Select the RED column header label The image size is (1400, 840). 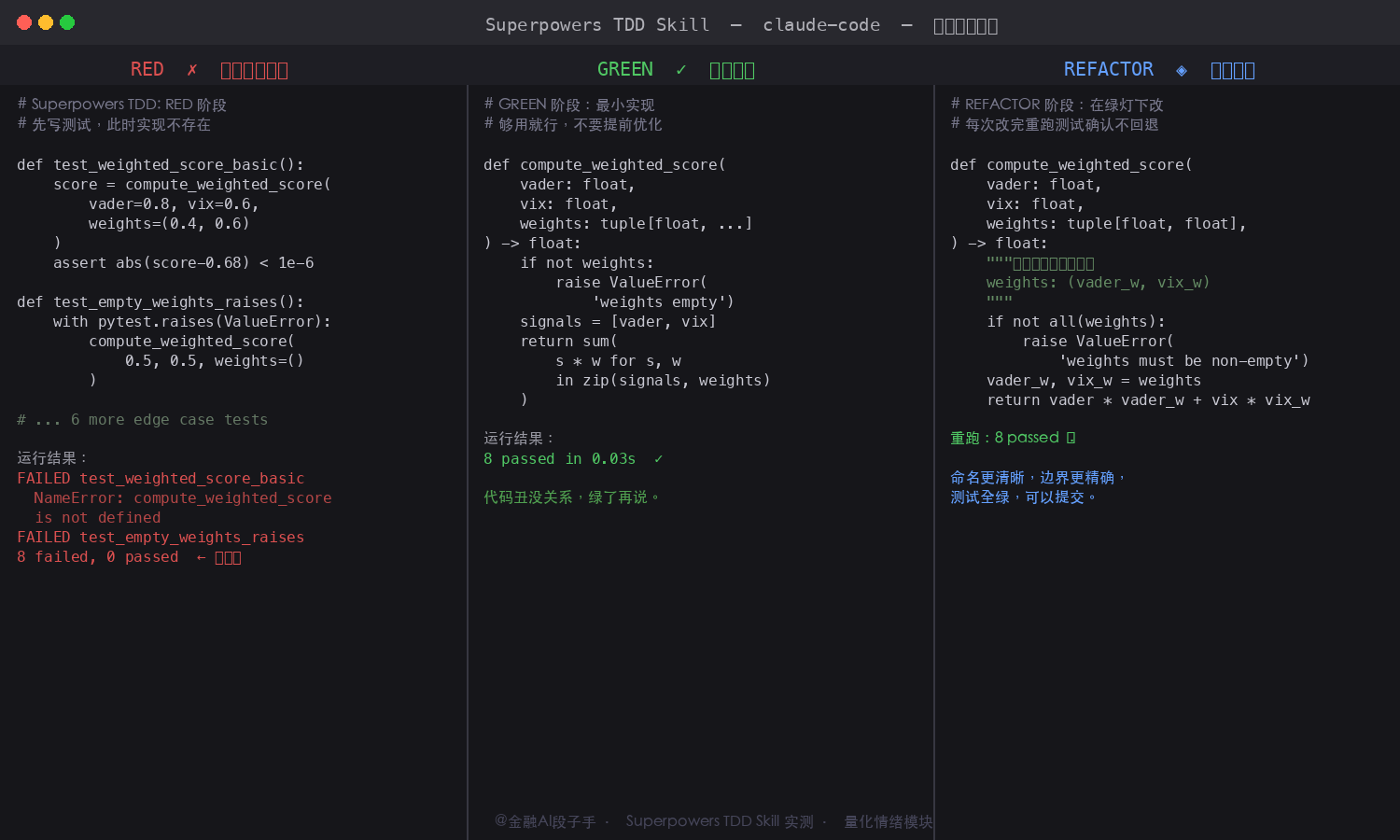[147, 69]
